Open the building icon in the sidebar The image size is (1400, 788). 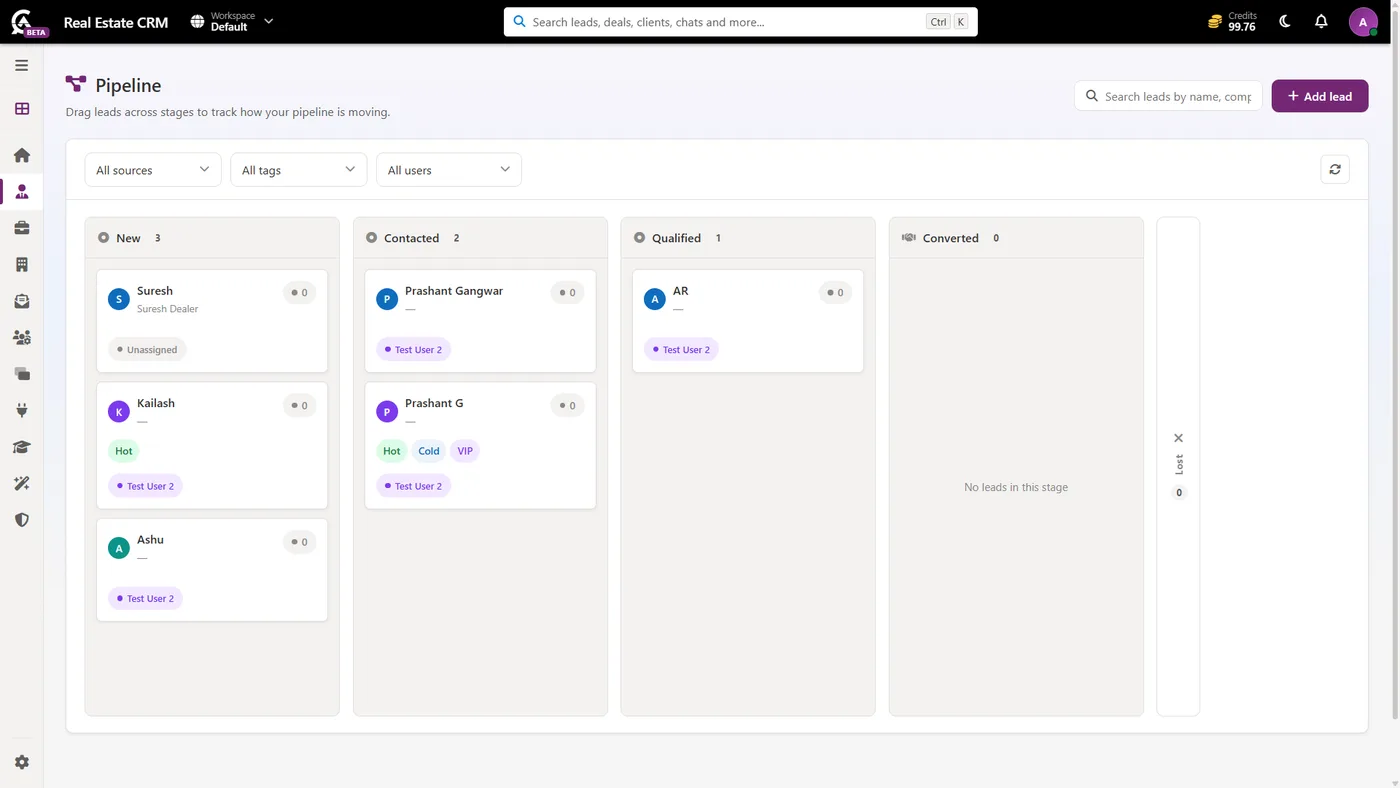tap(22, 264)
